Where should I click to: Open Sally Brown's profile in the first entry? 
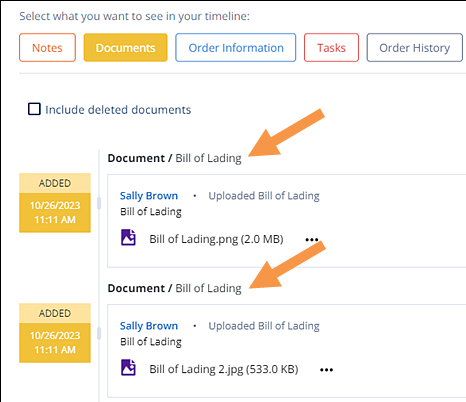point(149,196)
